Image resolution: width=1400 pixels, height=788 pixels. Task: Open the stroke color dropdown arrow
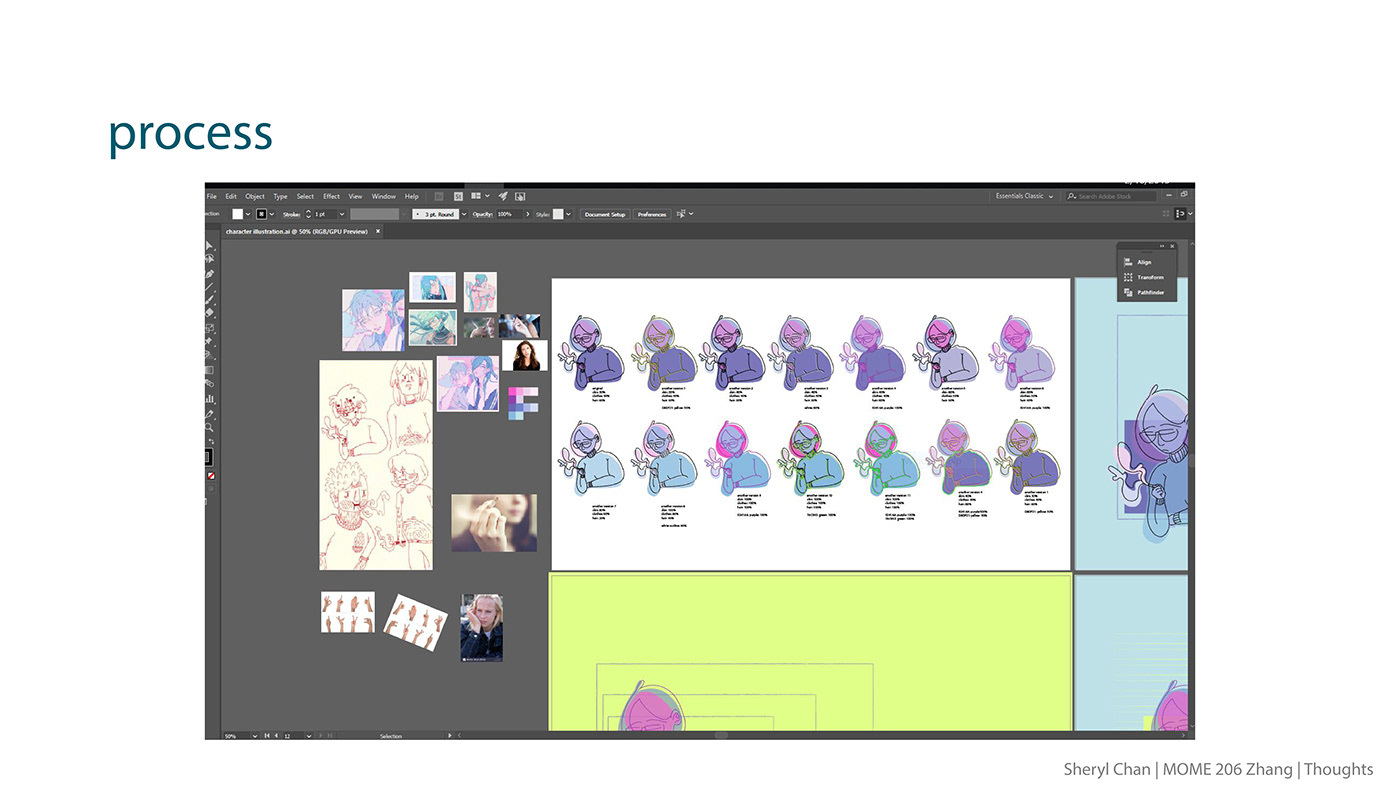271,214
